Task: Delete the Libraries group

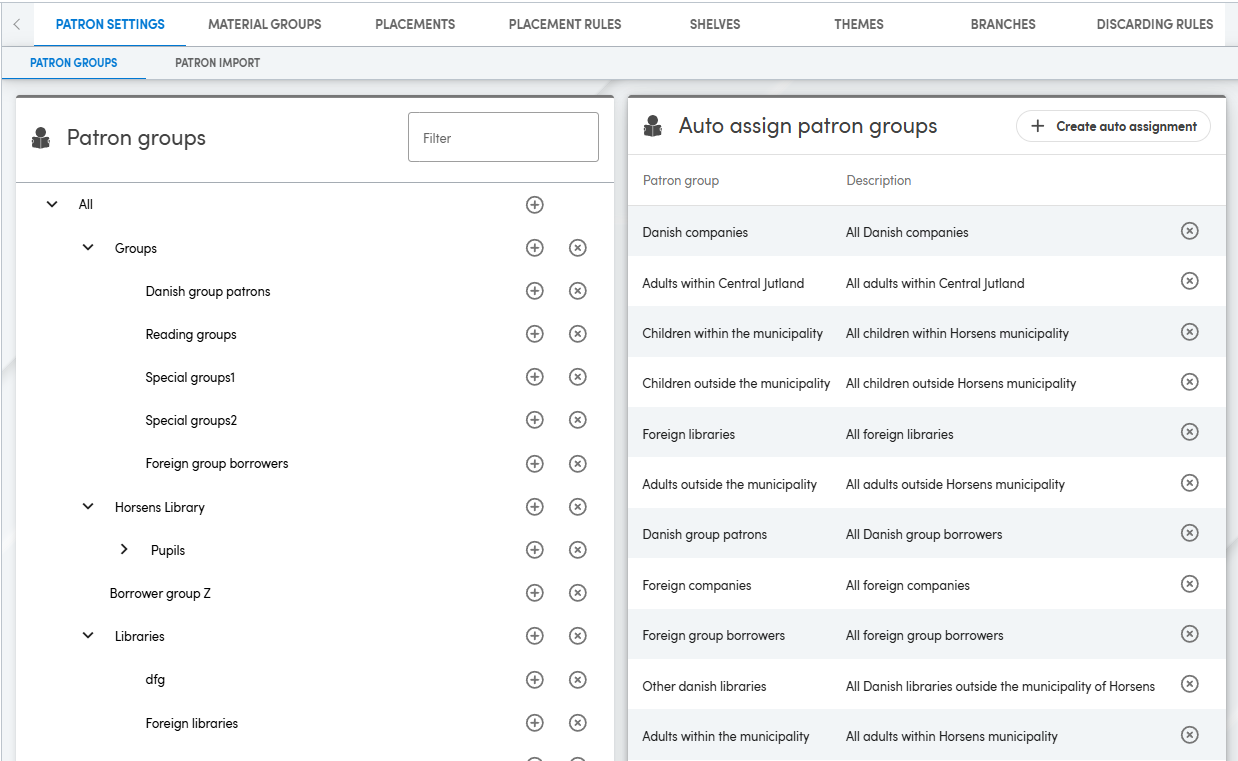Action: click(x=578, y=636)
